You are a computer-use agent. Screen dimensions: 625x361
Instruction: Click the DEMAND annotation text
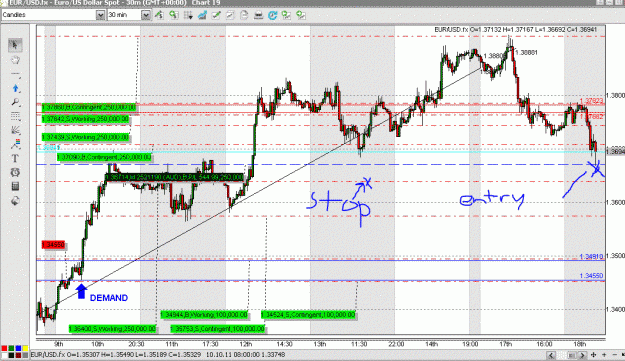[x=109, y=298]
